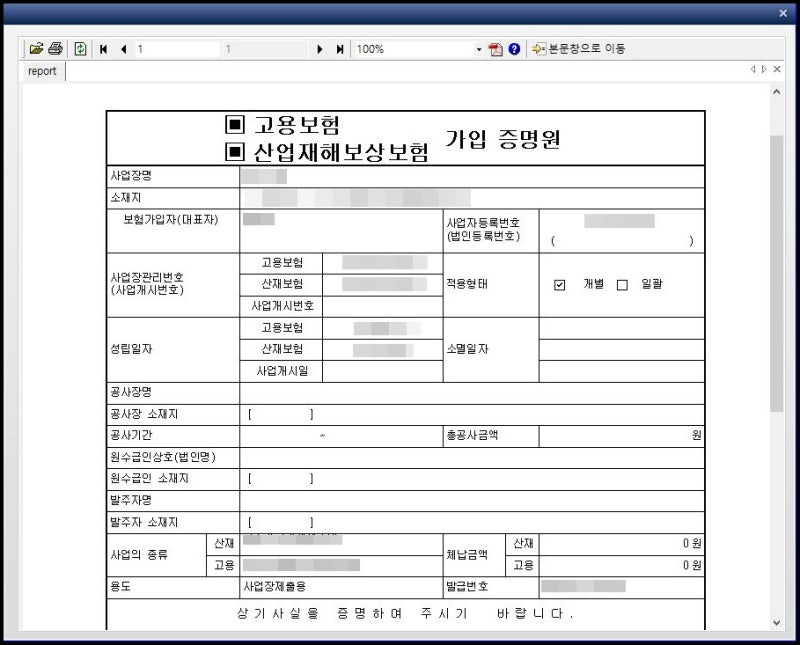800x645 pixels.
Task: Click the 총공사금액 label
Action: [472, 435]
